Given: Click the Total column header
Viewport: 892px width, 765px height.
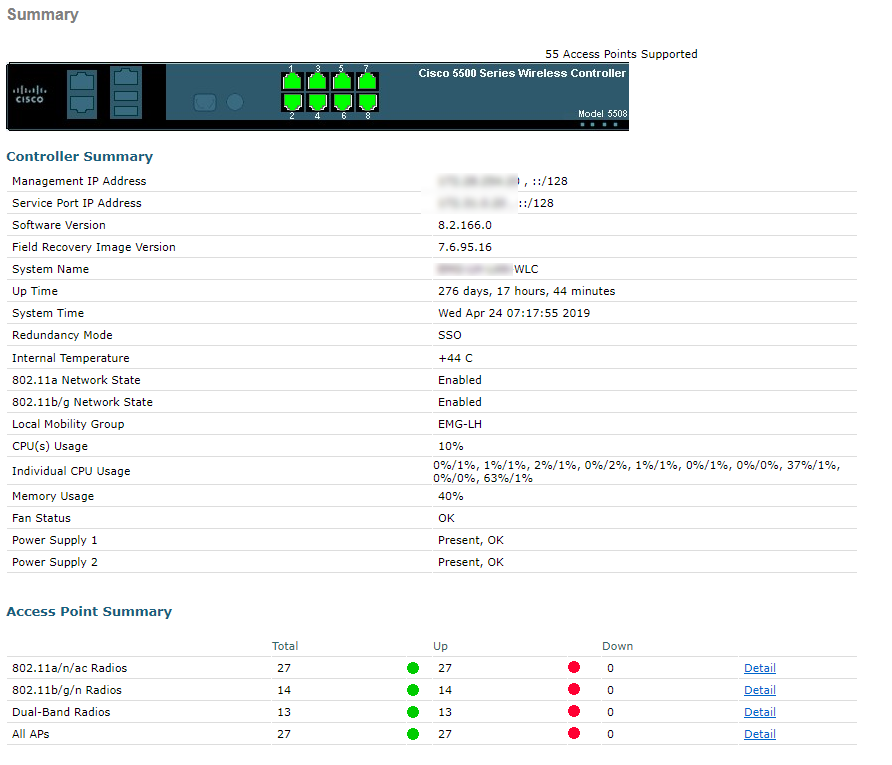Looking at the screenshot, I should click(x=284, y=646).
